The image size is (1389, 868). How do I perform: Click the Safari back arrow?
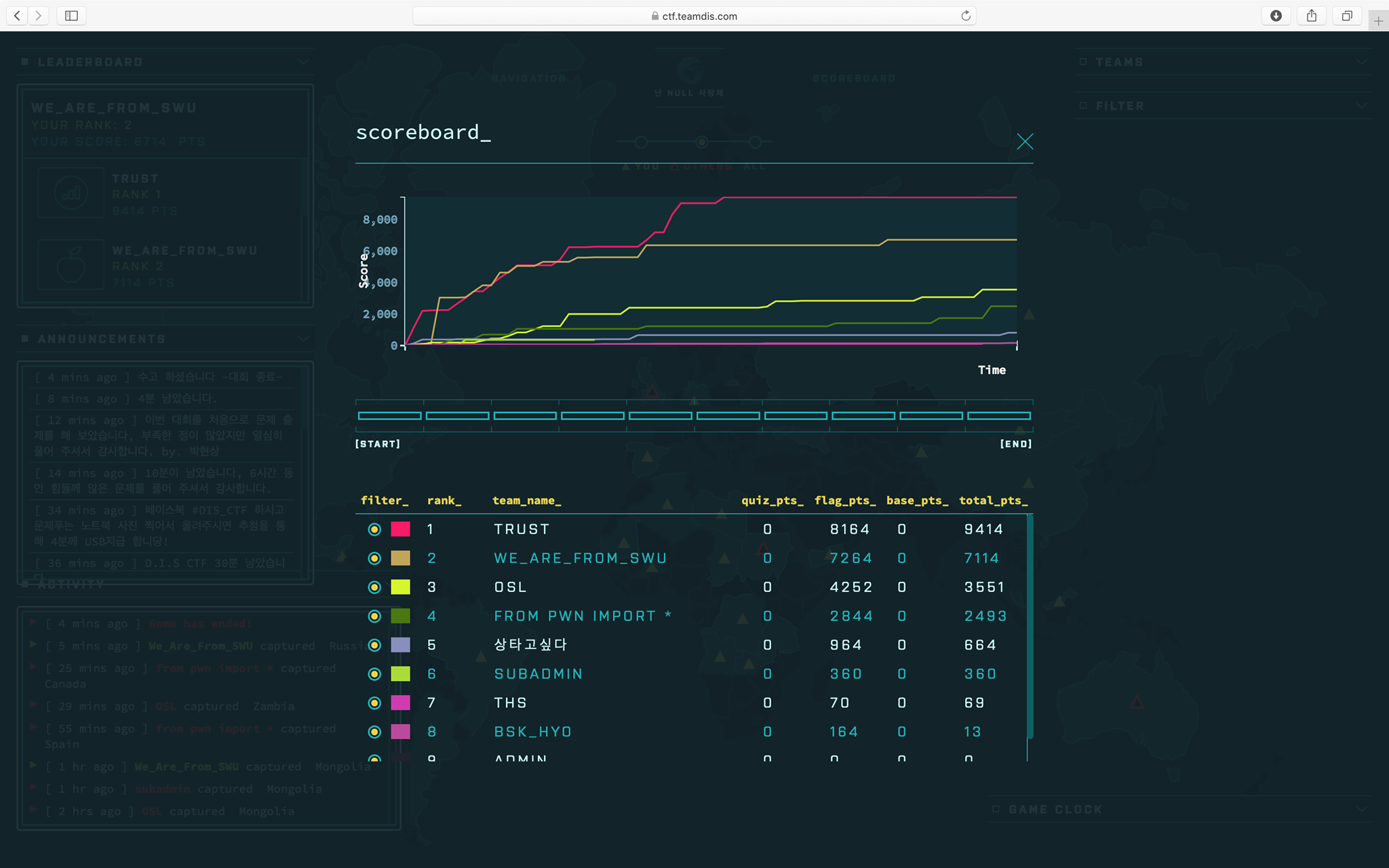[18, 16]
